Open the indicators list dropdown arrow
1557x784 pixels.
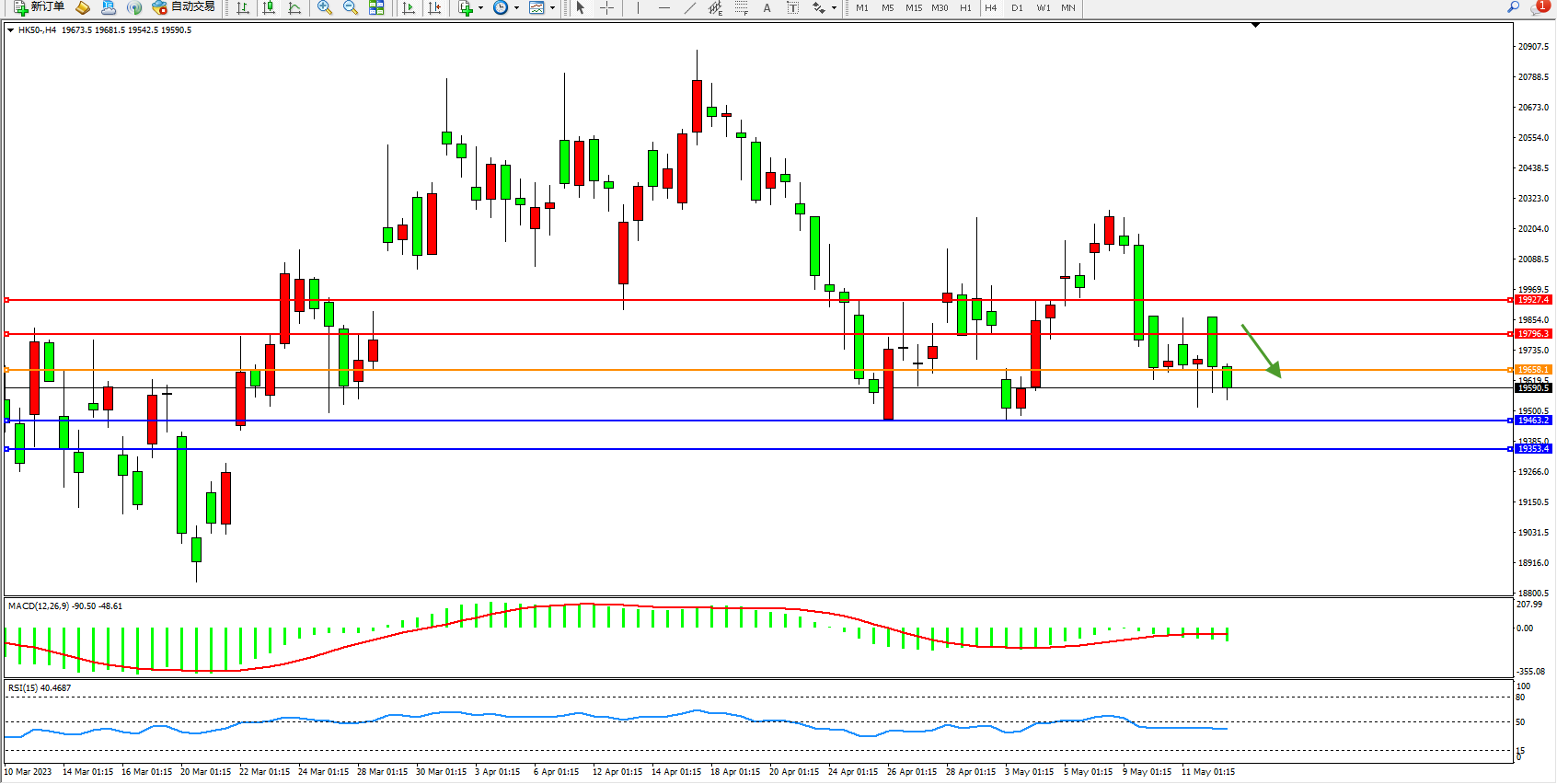[x=480, y=7]
